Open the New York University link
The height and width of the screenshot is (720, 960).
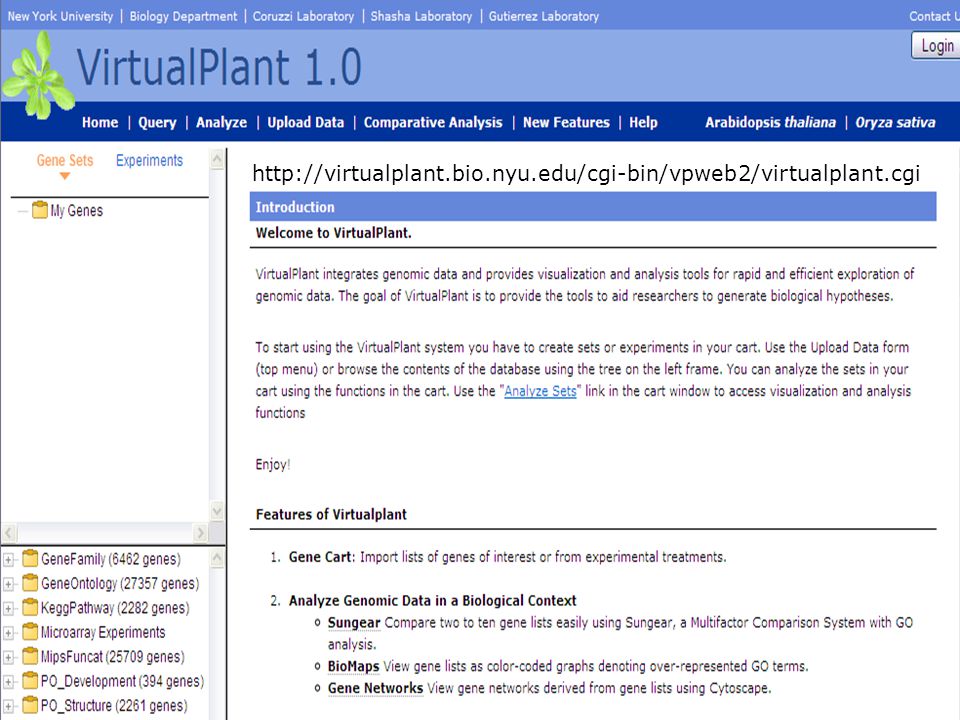[x=60, y=17]
